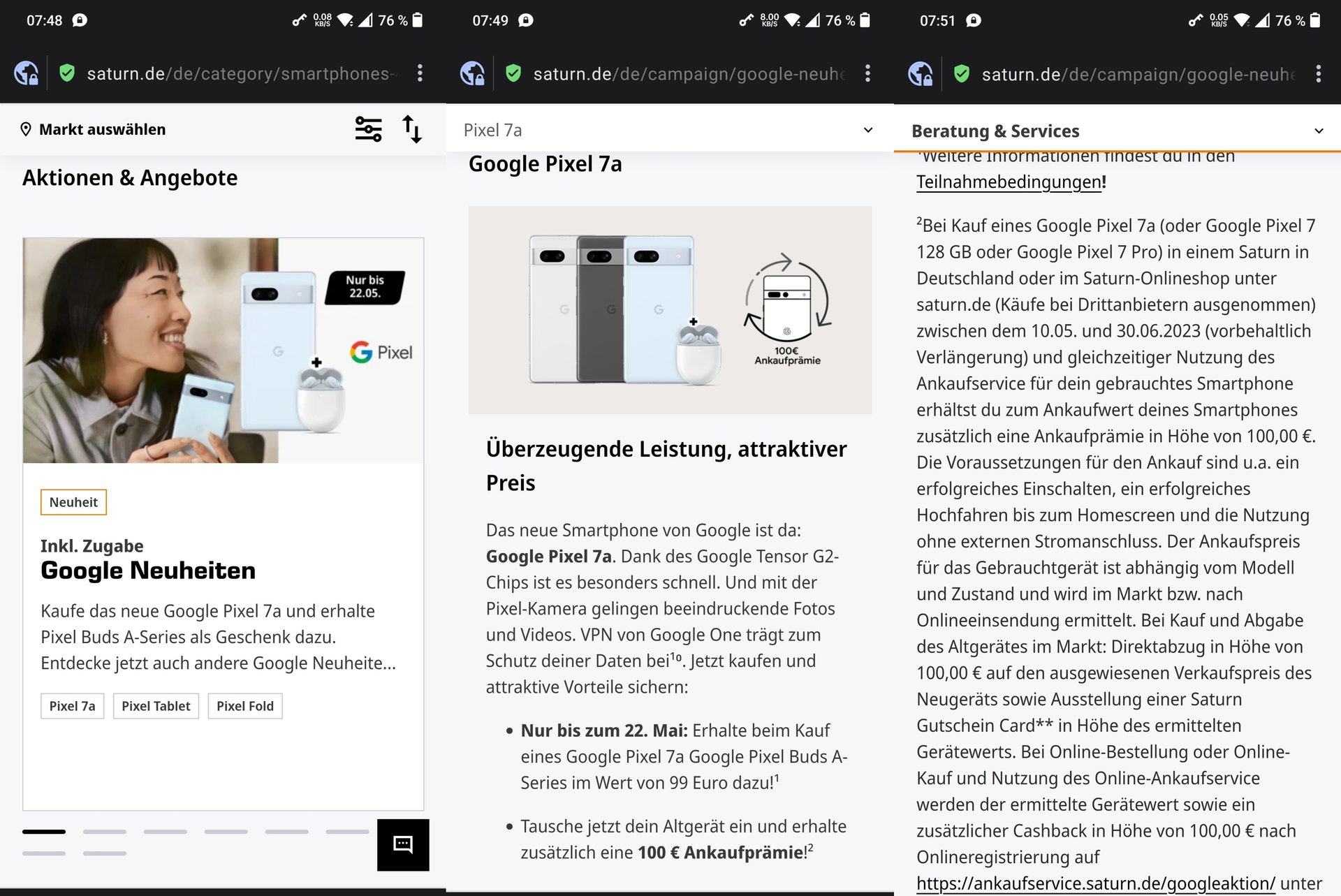Tap the VPN key icon in right status bar
Image resolution: width=1341 pixels, height=896 pixels.
pos(1196,20)
